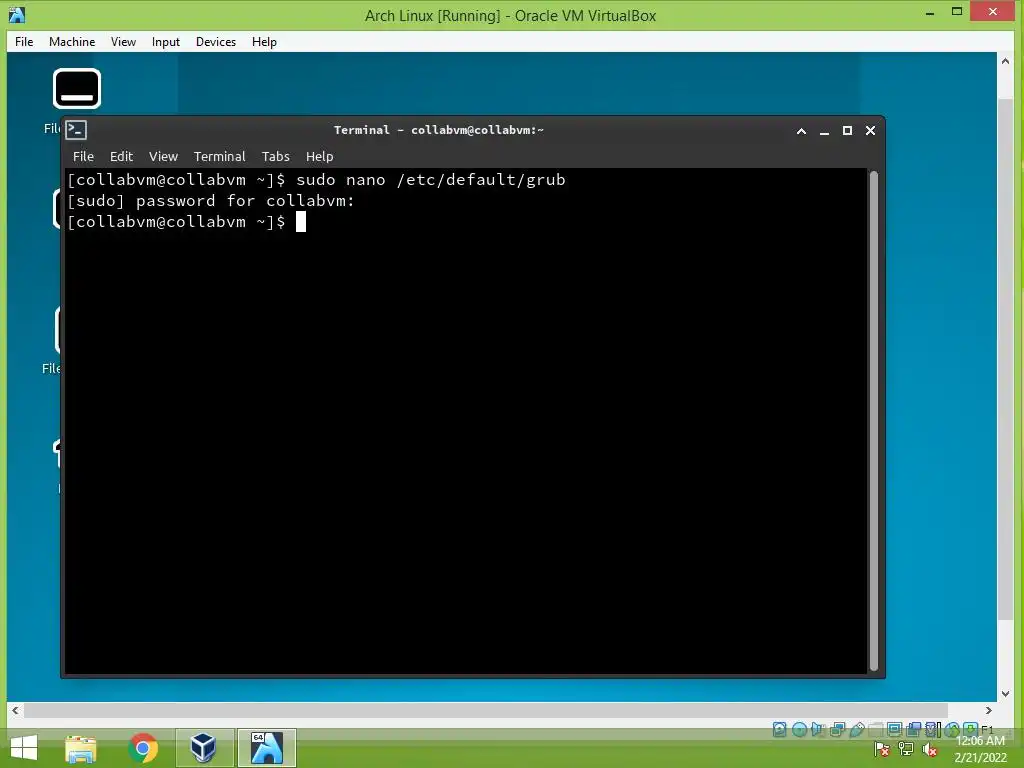Image resolution: width=1024 pixels, height=768 pixels.
Task: Click the VirtualBox horizontal scrollbar left arrow
Action: click(x=15, y=710)
